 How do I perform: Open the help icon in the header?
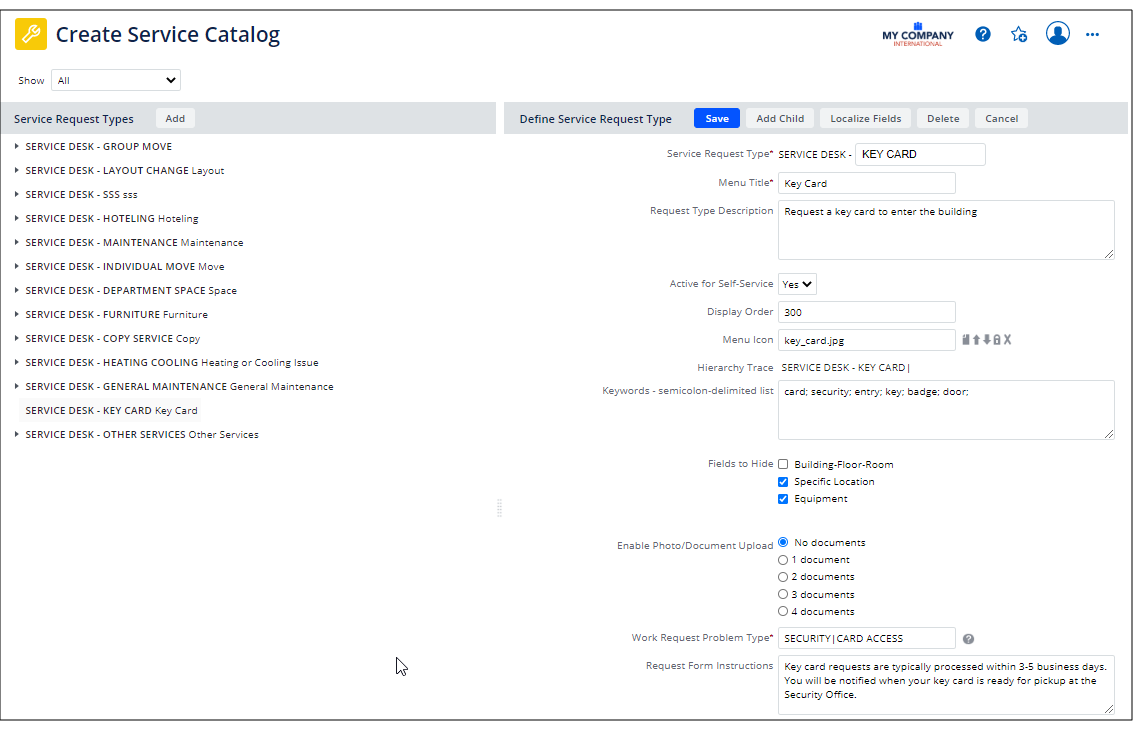[x=982, y=33]
